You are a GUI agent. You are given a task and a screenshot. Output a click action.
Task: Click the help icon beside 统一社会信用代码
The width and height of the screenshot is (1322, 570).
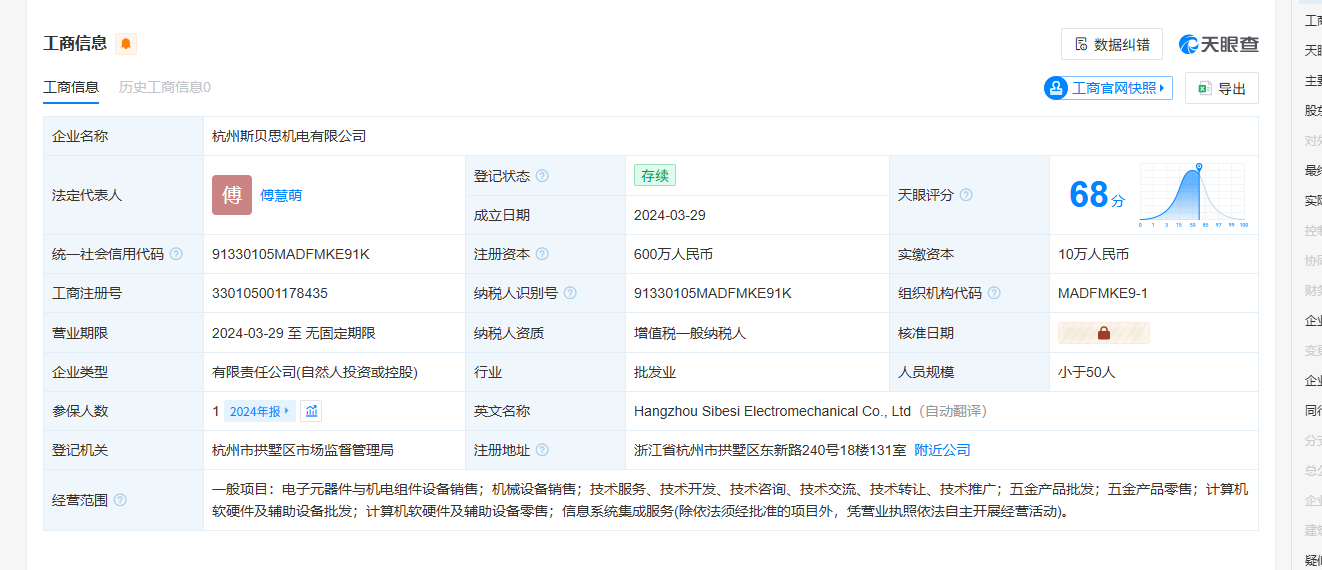point(176,254)
